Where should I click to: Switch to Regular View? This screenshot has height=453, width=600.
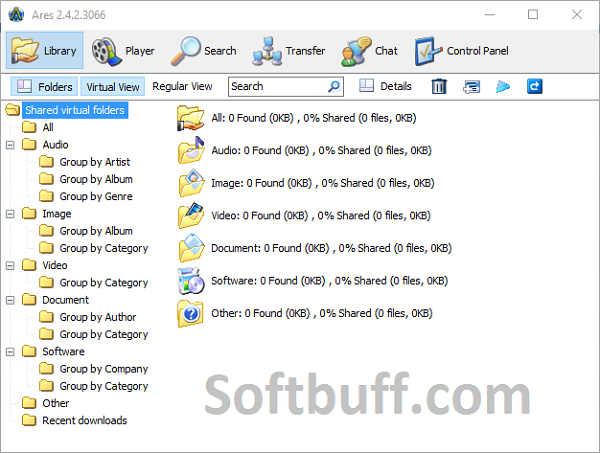click(x=182, y=86)
